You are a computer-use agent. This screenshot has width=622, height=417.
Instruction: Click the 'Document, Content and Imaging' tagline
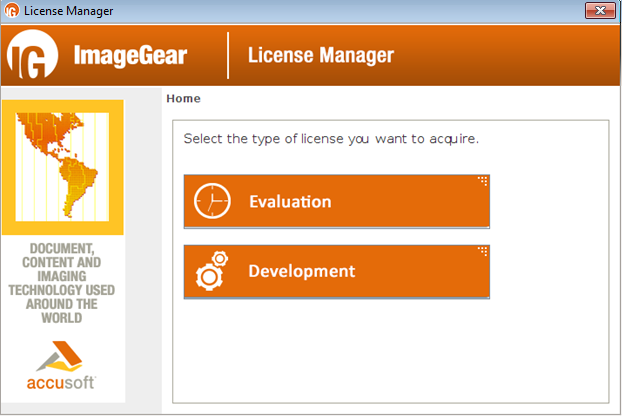click(62, 283)
